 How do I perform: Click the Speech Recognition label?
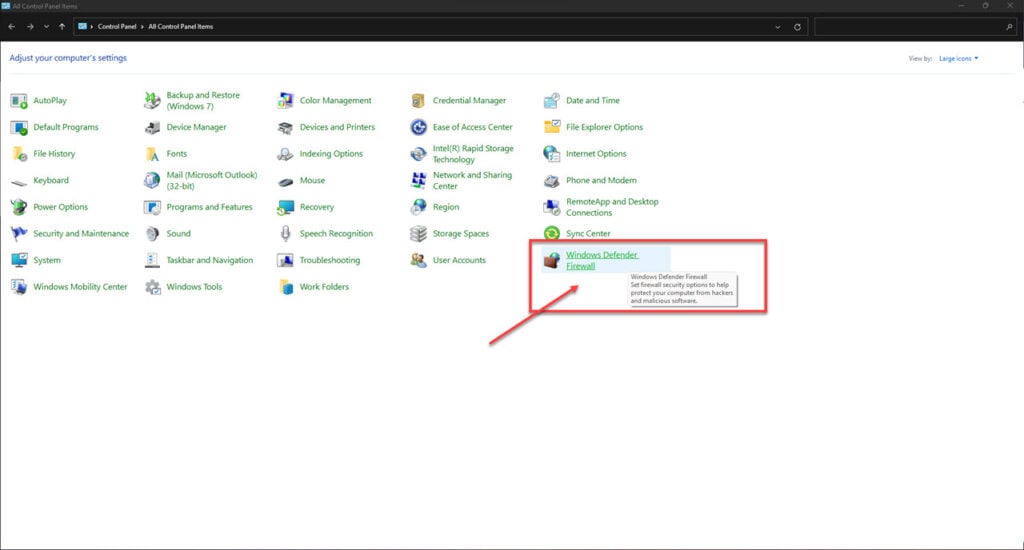(336, 234)
